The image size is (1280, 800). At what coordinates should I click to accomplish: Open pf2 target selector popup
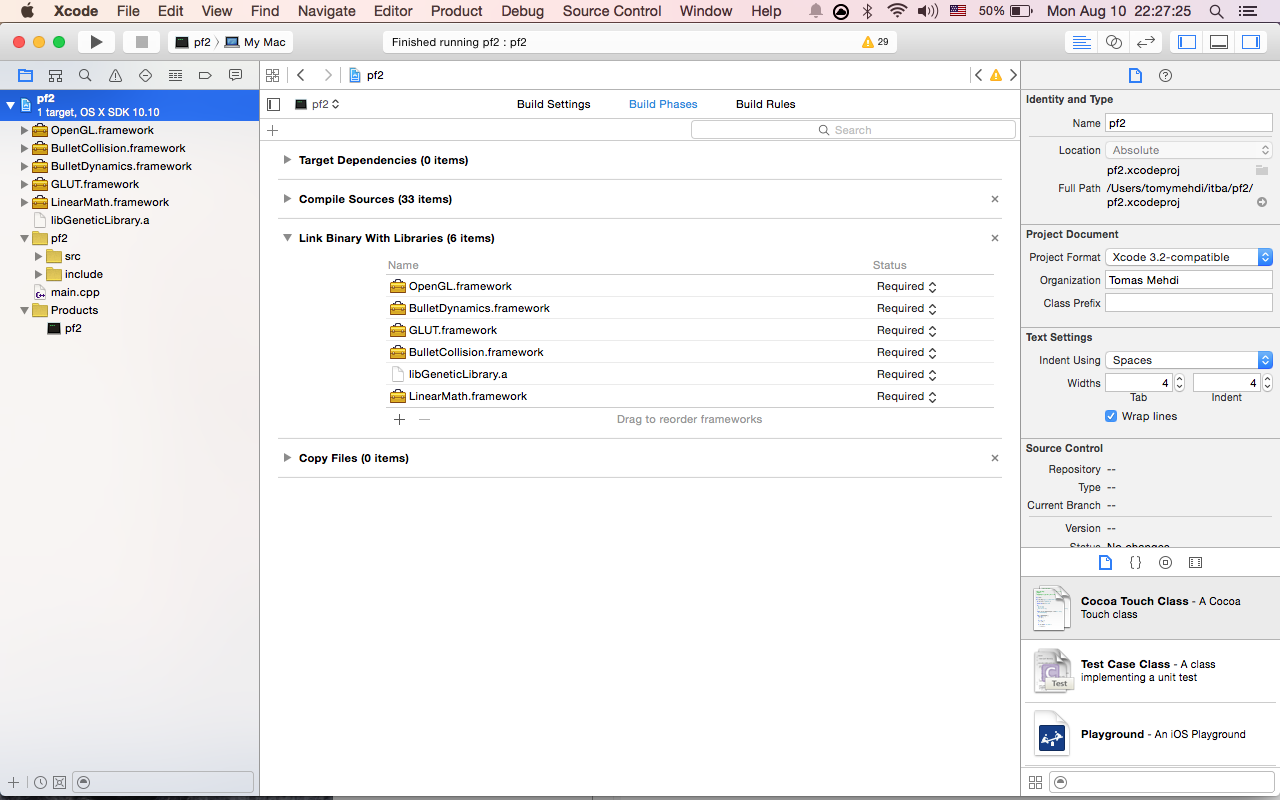(318, 104)
